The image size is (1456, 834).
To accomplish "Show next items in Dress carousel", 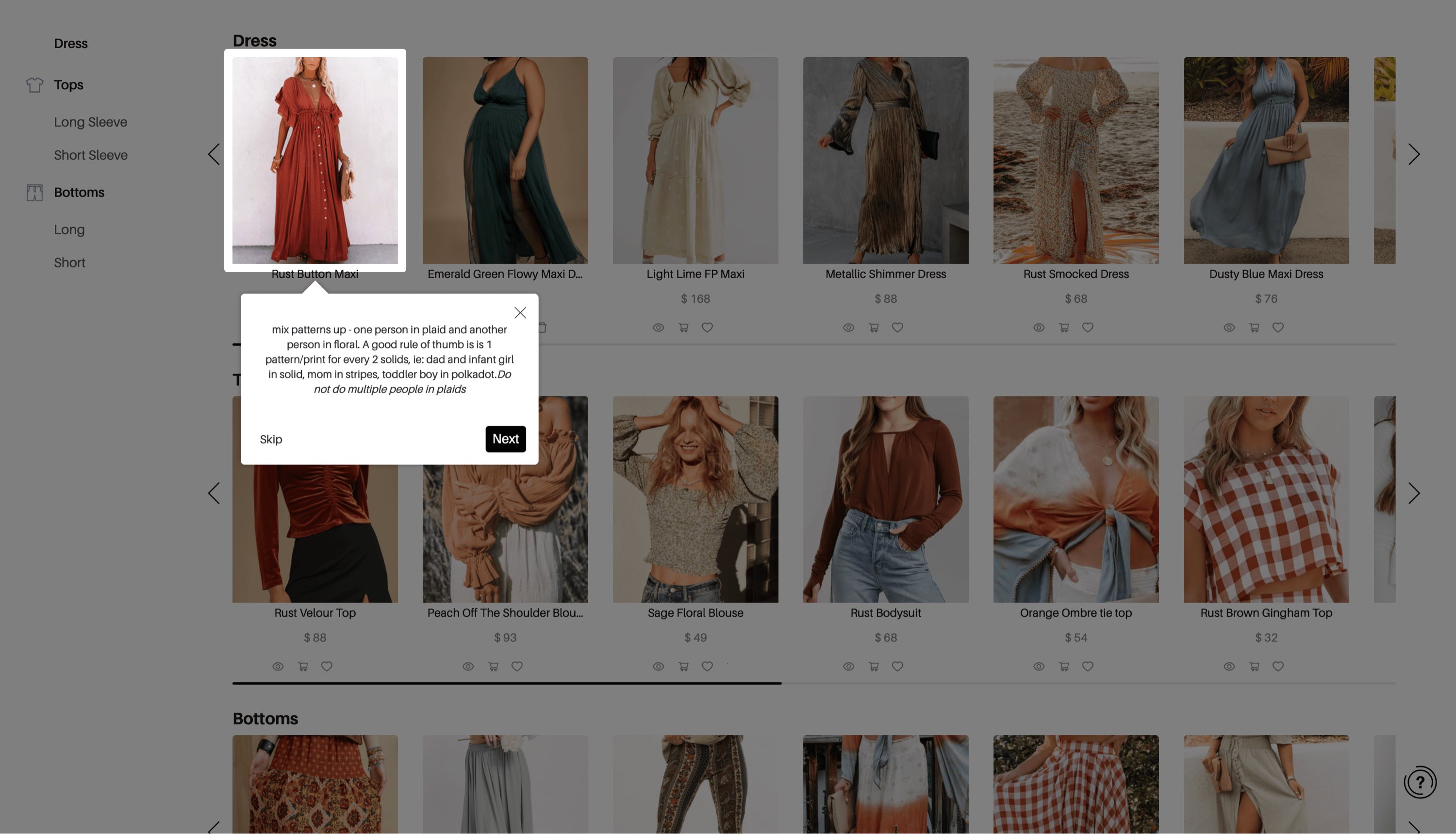I will (x=1414, y=154).
